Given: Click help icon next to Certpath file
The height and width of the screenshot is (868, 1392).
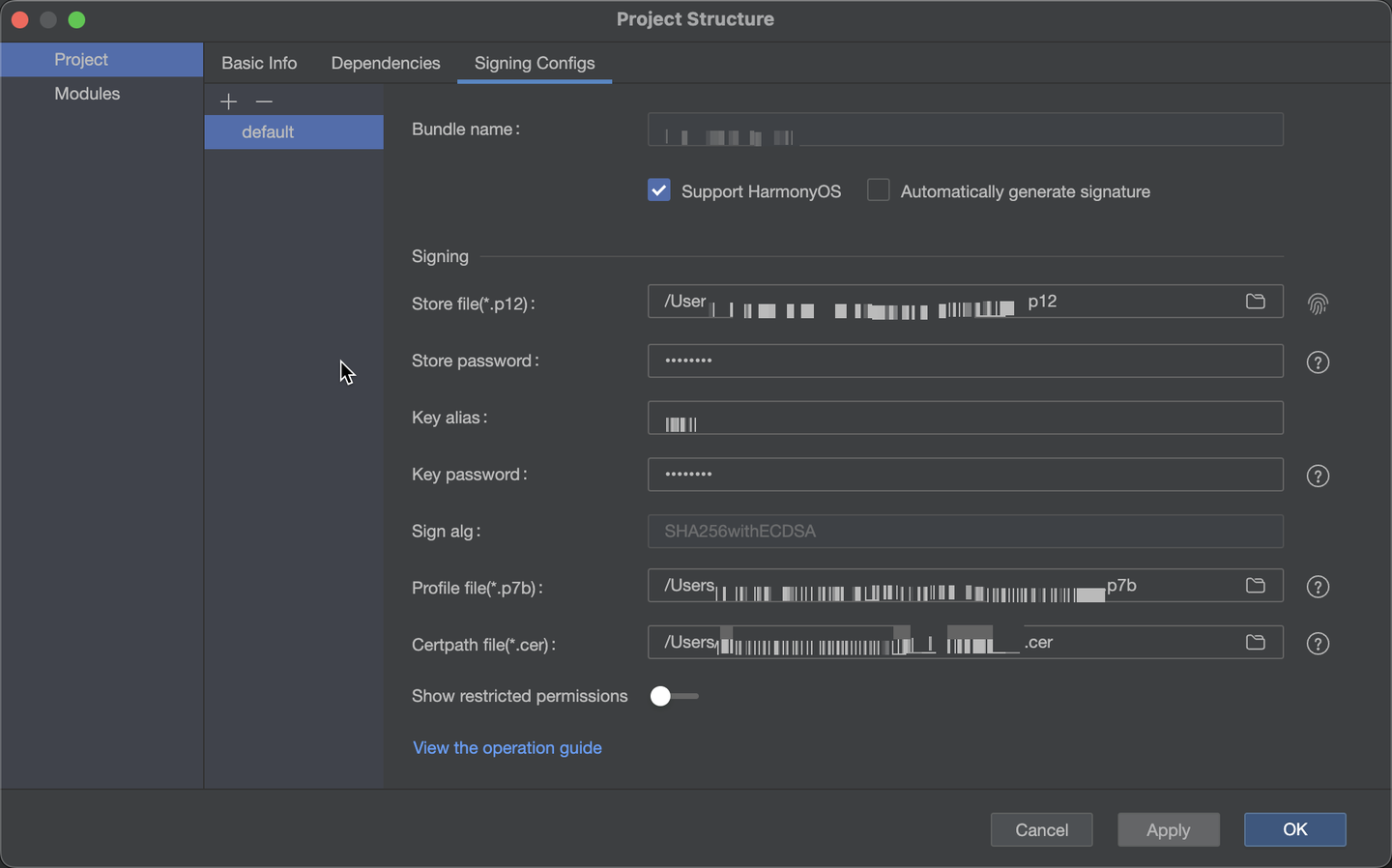Looking at the screenshot, I should point(1318,645).
